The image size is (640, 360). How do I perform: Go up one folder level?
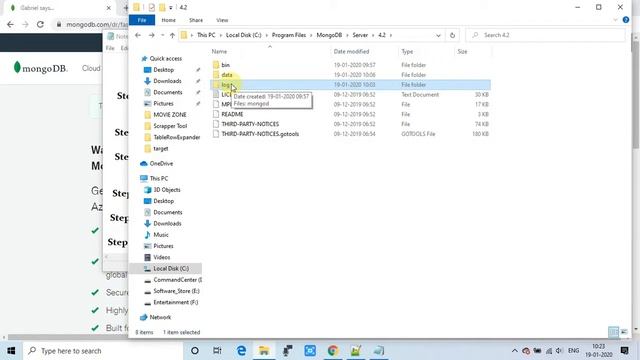172,36
